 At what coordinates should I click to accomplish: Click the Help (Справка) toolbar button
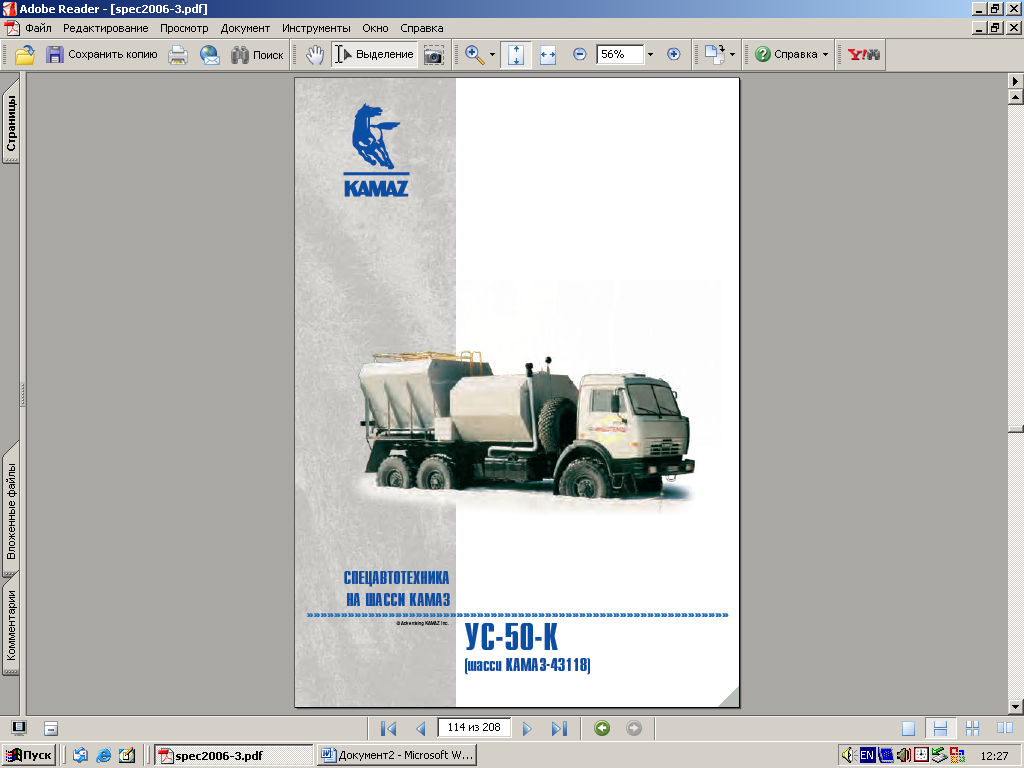pos(786,55)
